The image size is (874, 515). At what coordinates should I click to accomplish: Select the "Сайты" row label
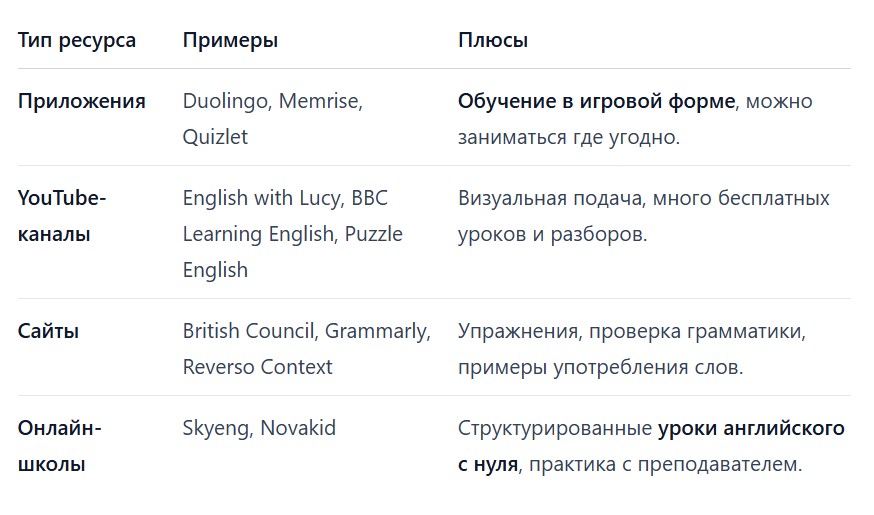48,331
